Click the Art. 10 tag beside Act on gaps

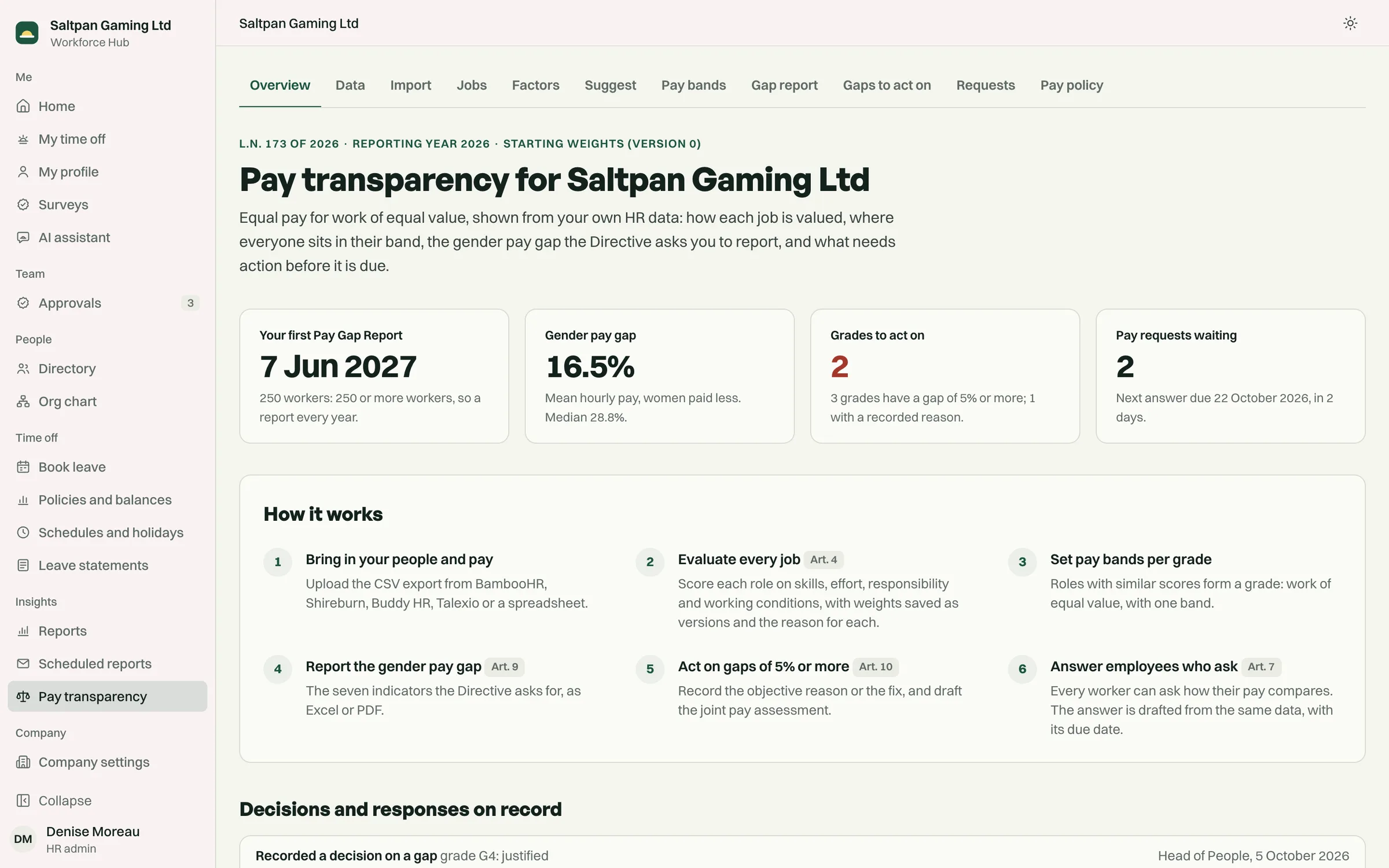(876, 667)
